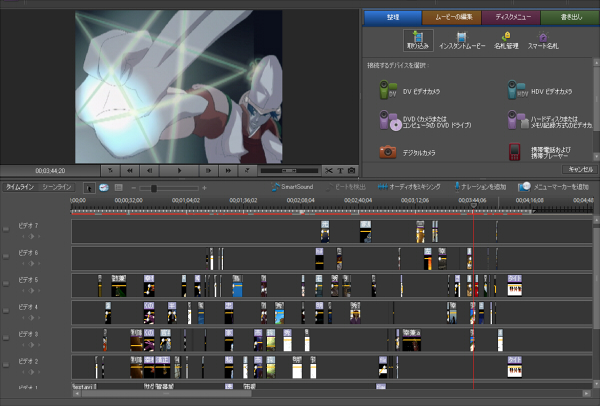Click the timeline horizontal scrollbar thumb
600x406 pixels.
point(166,393)
